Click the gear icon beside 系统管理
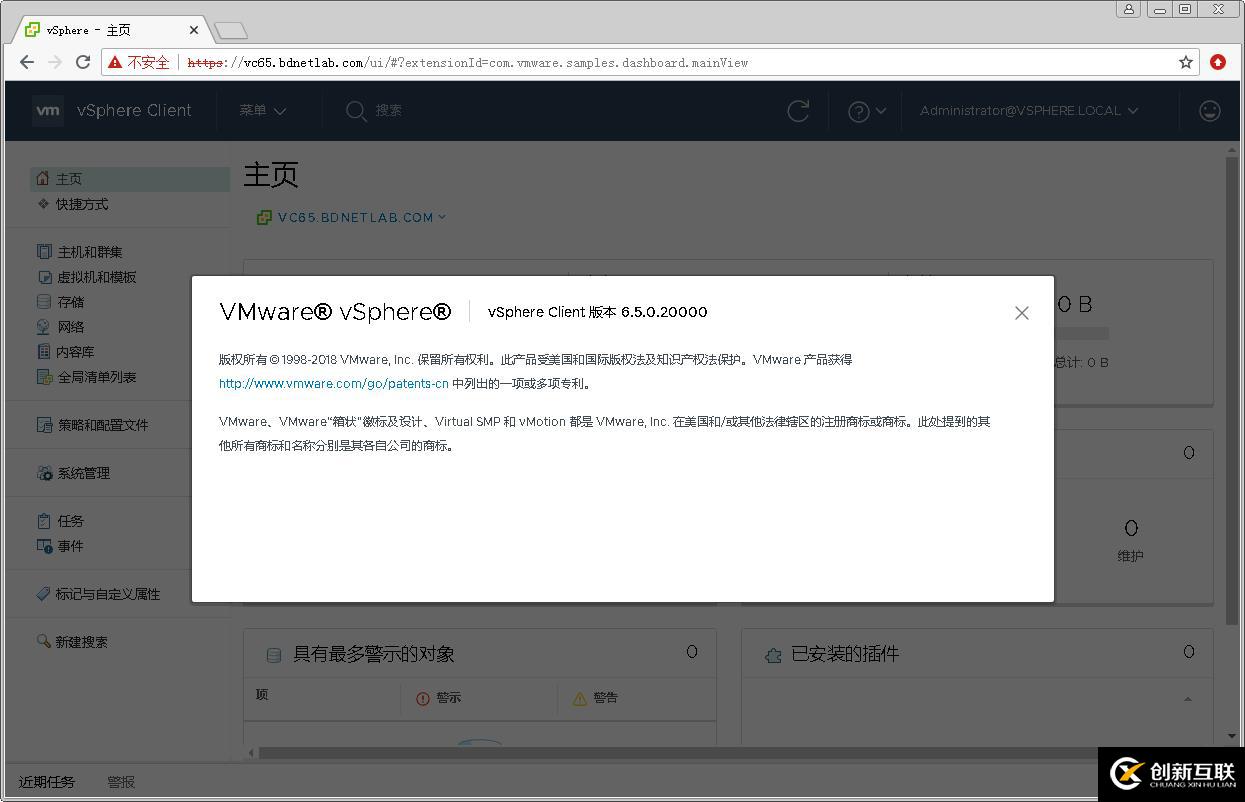The image size is (1245, 802). (x=44, y=473)
